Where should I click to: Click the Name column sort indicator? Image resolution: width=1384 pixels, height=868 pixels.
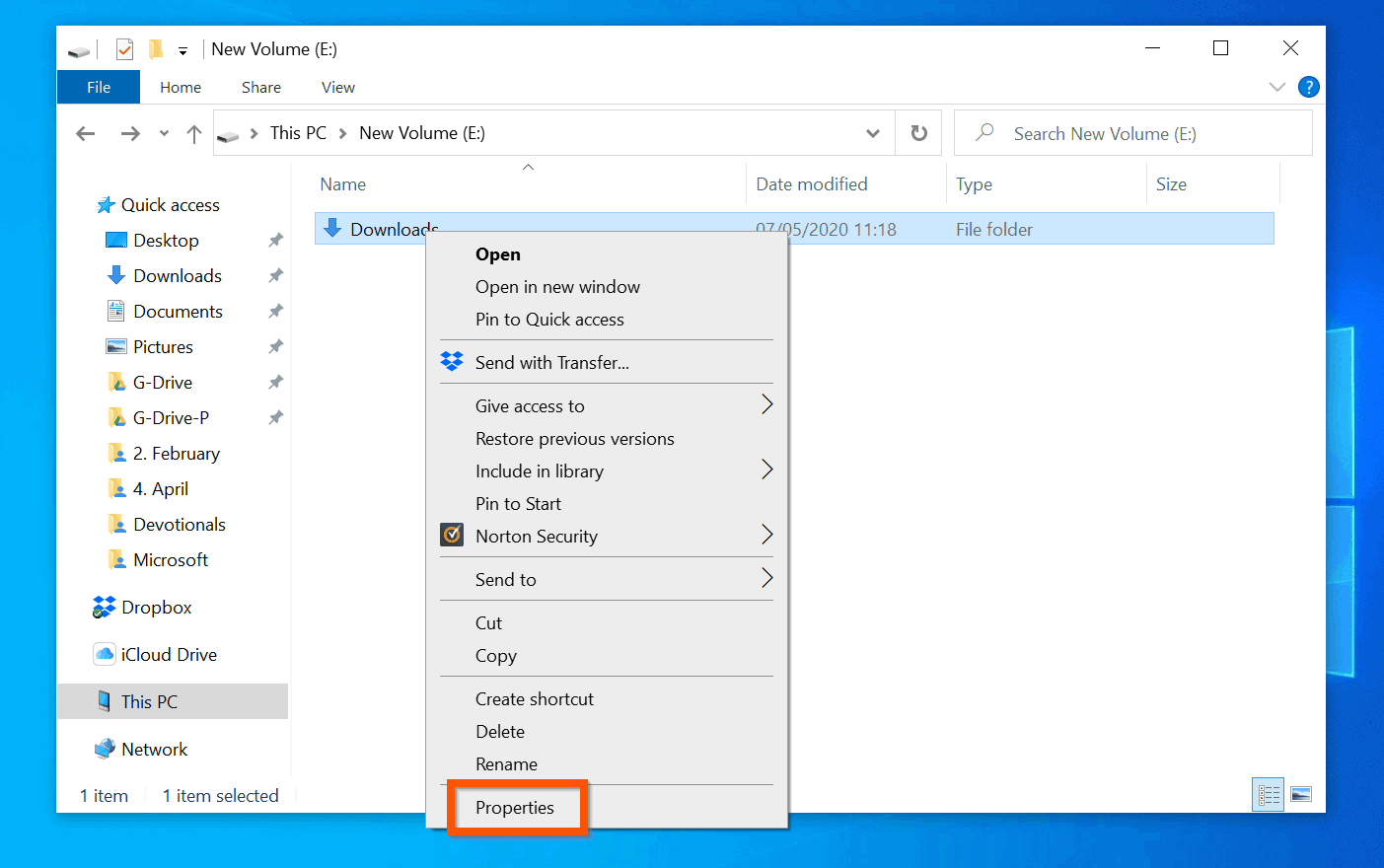528,167
